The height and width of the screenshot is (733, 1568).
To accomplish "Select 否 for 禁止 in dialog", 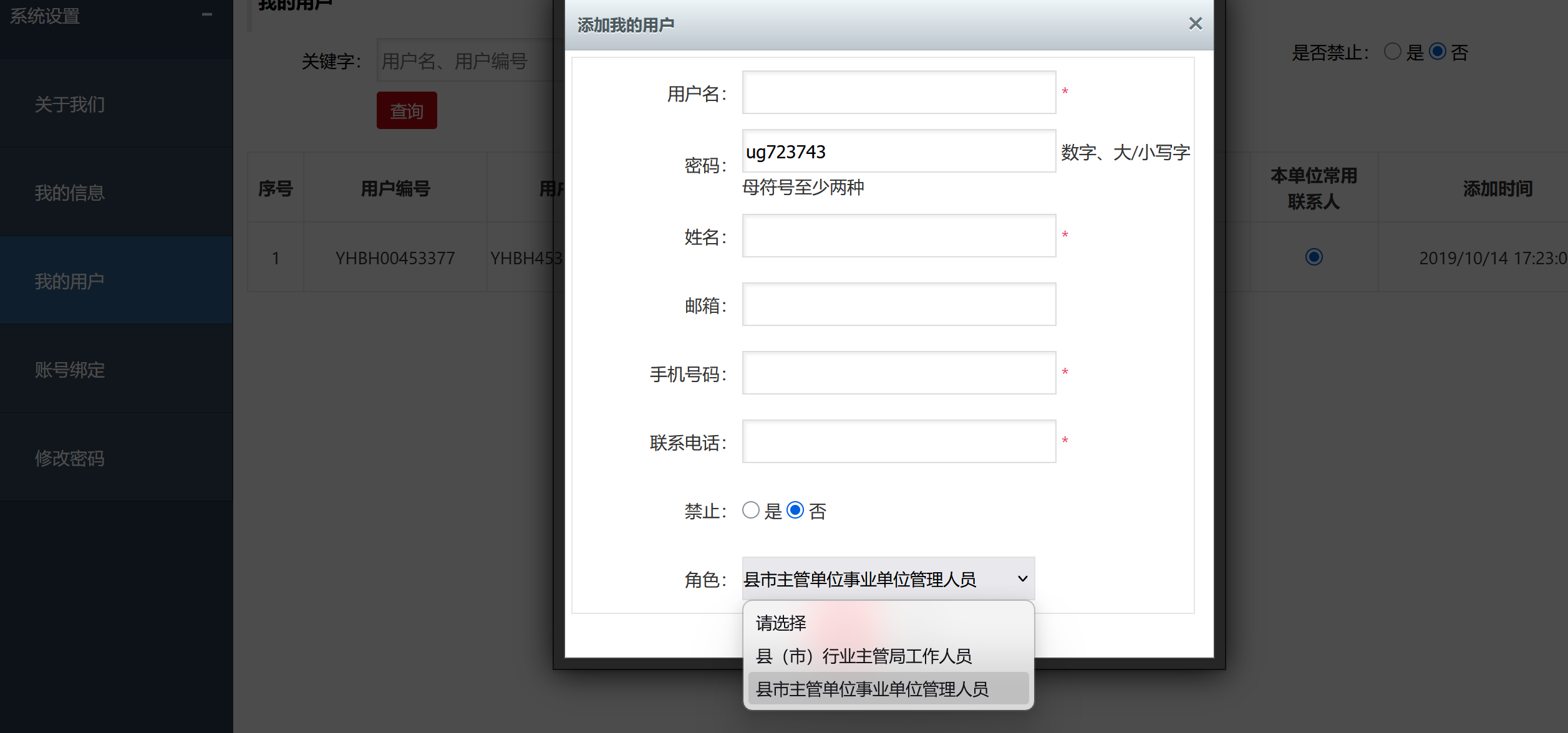I will (x=795, y=510).
